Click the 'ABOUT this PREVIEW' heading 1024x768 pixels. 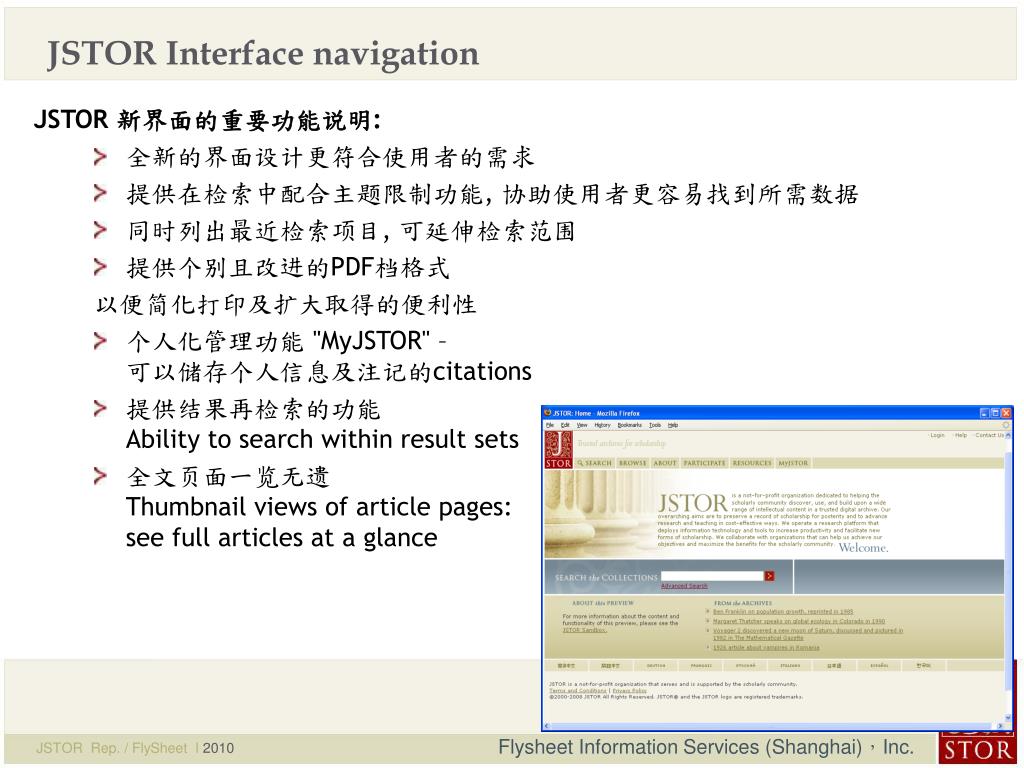(603, 603)
